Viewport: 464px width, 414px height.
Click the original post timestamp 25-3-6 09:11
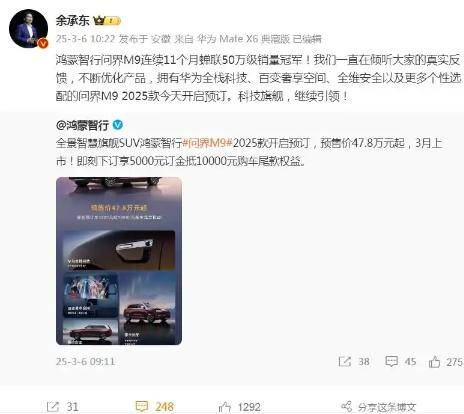(x=85, y=361)
